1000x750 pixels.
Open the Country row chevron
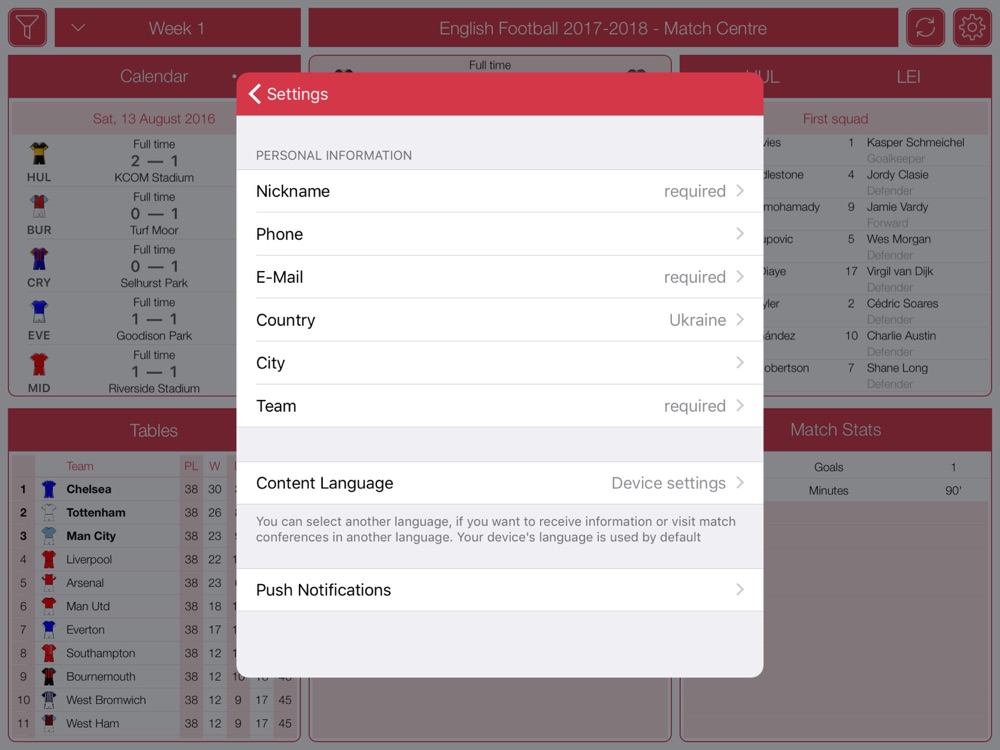740,320
